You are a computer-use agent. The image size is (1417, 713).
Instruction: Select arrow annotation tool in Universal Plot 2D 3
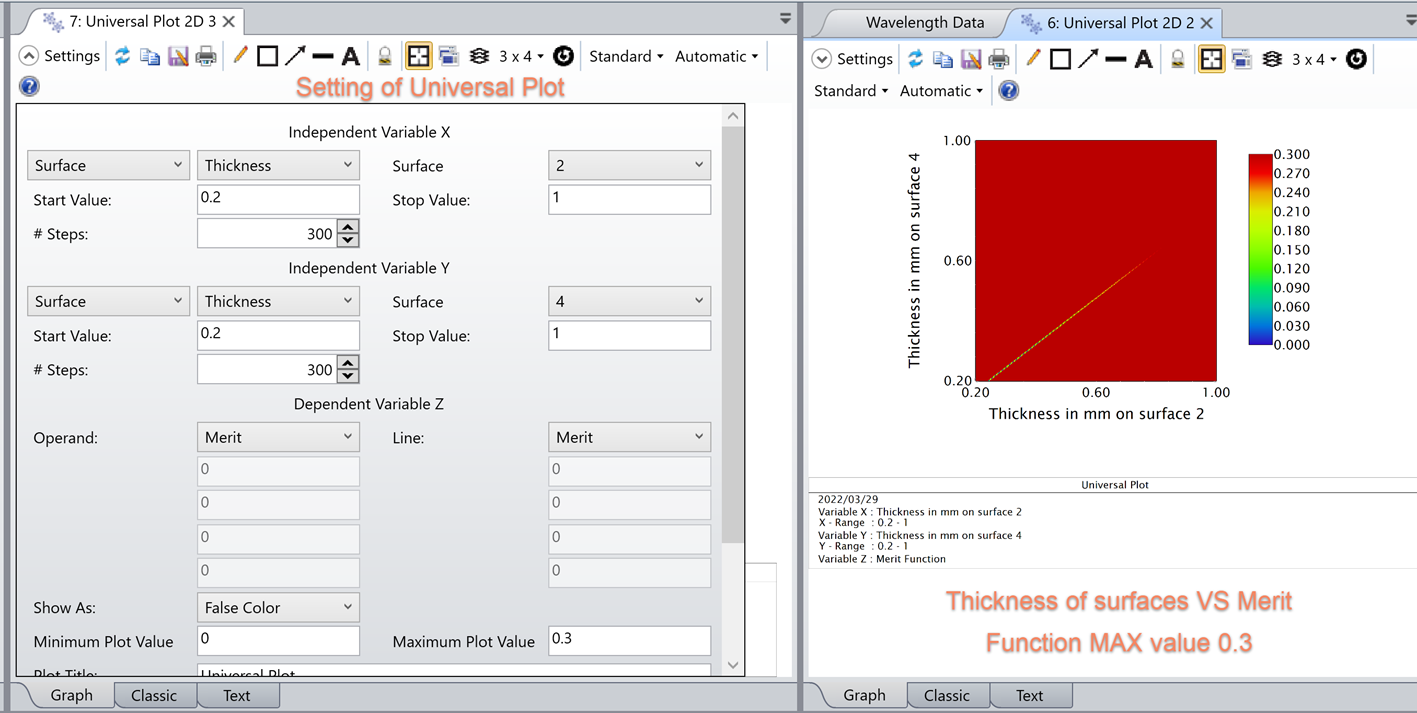coord(295,56)
